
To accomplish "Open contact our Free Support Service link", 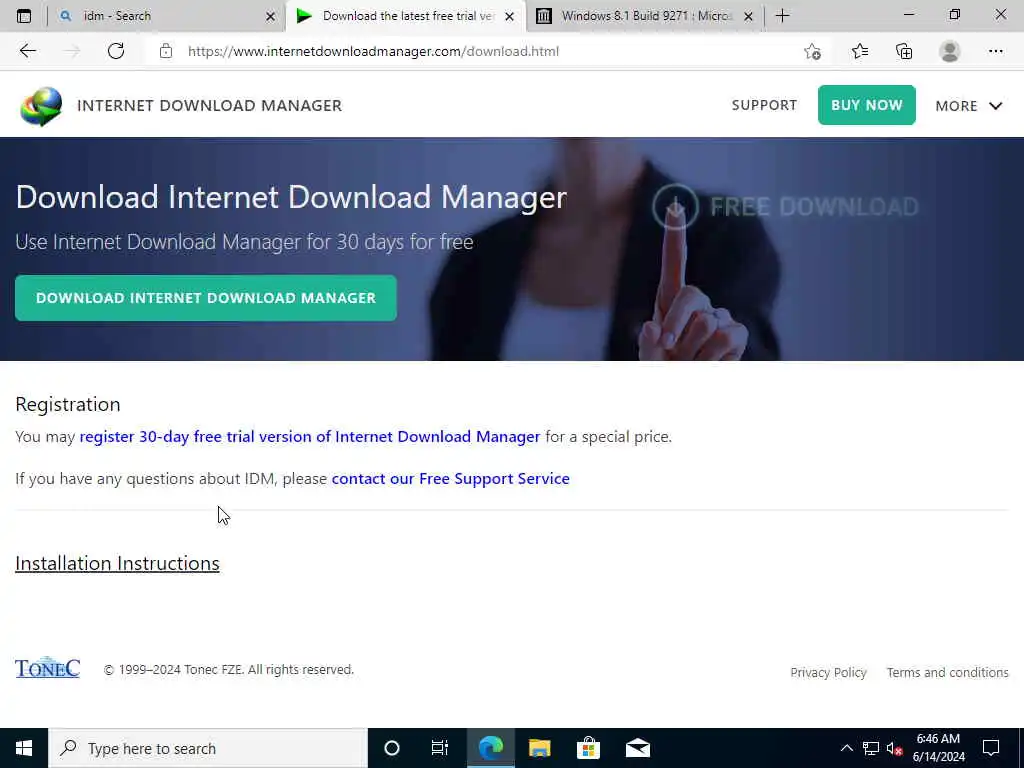I will coord(451,479).
